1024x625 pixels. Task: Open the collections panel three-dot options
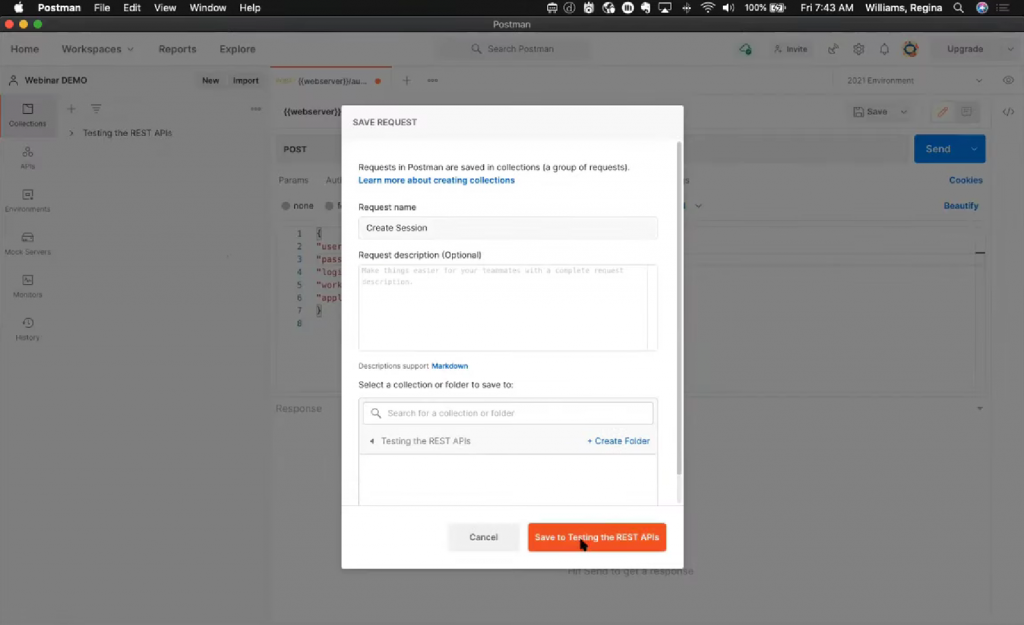pos(255,109)
